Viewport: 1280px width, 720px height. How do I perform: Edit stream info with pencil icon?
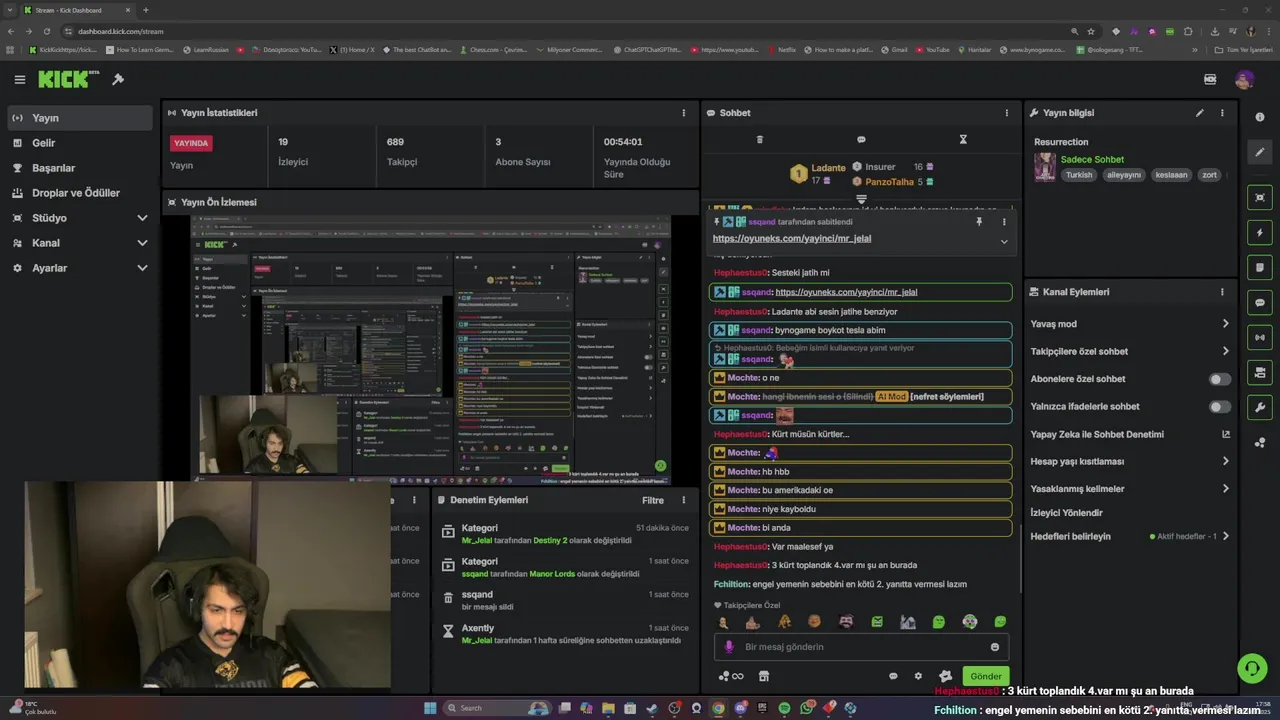point(1199,113)
